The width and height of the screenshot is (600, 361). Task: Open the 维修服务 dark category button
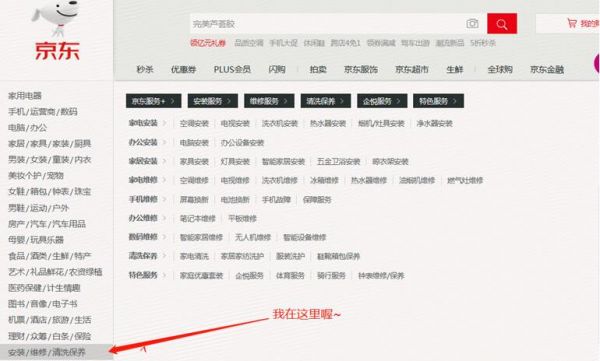point(269,101)
